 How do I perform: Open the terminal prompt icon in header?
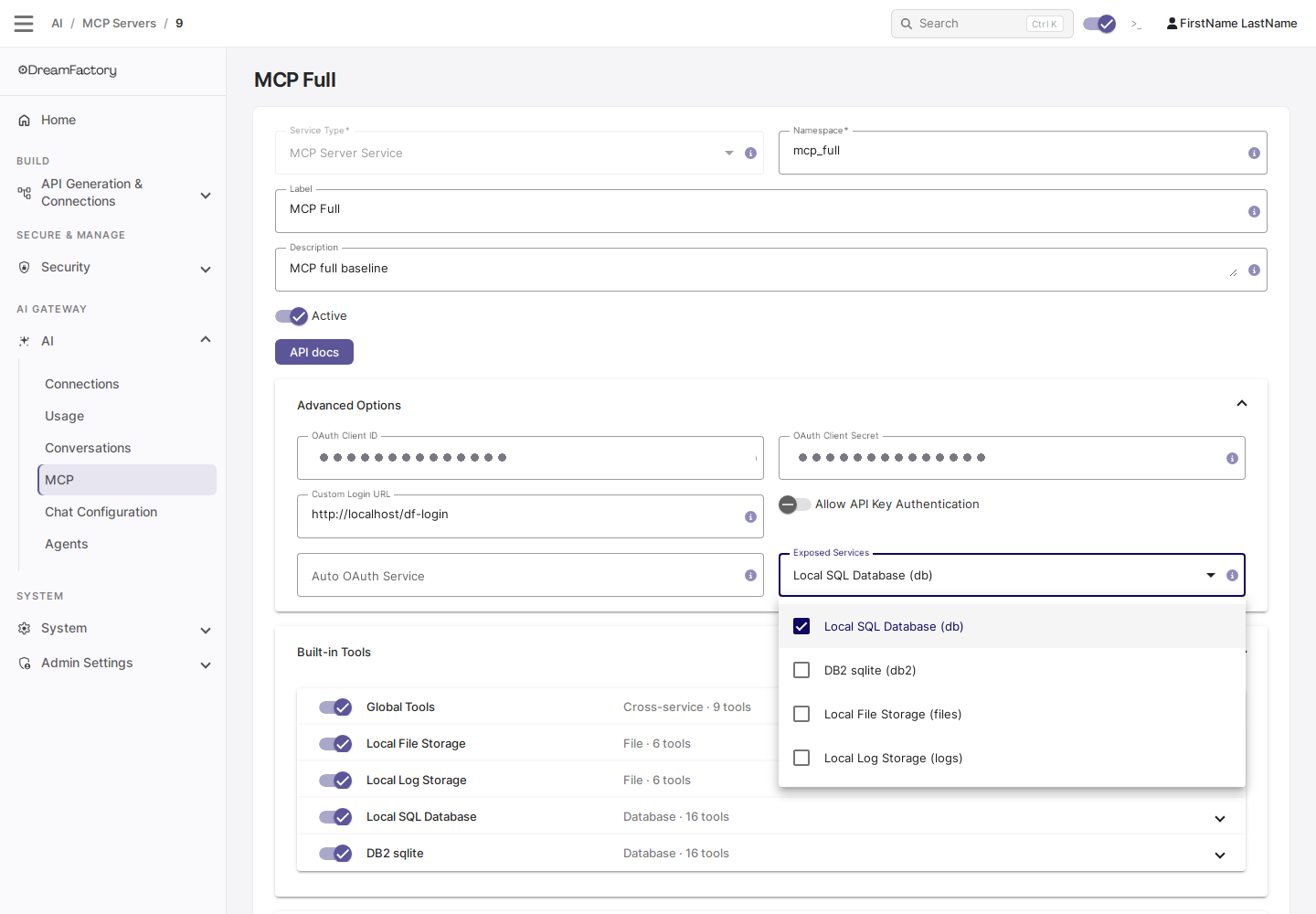pyautogui.click(x=1136, y=24)
